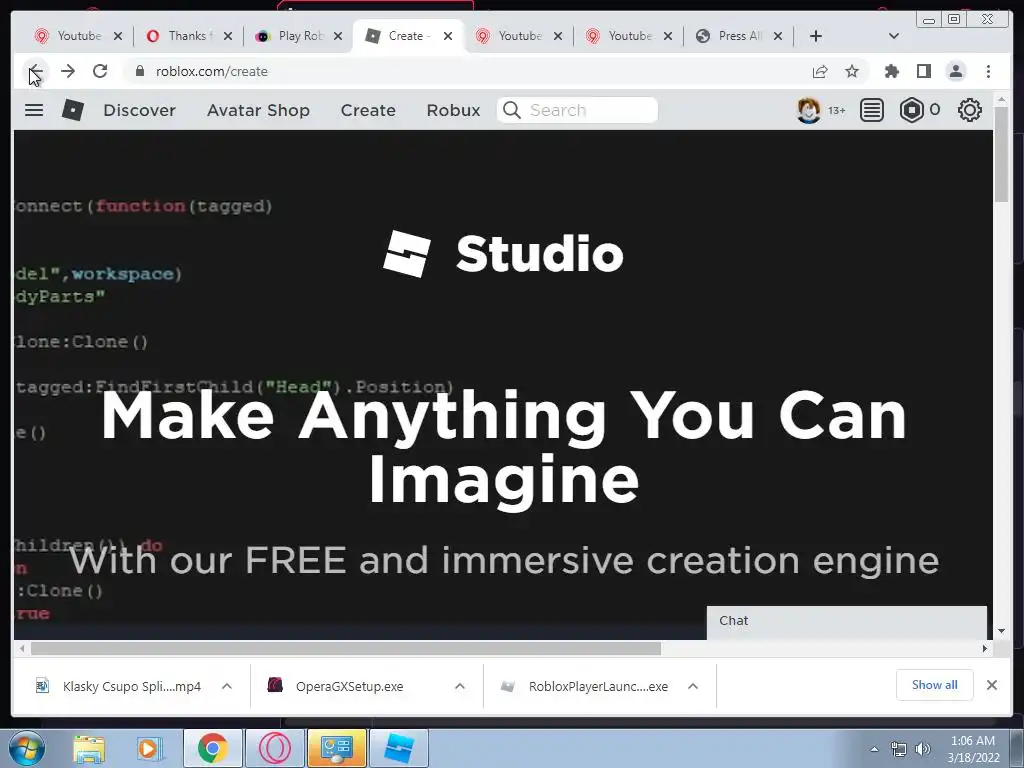1024x768 pixels.
Task: Click the search magnifier icon
Action: 512,110
